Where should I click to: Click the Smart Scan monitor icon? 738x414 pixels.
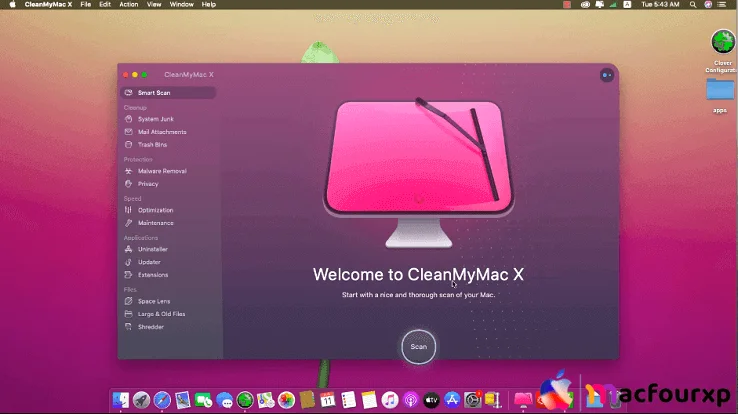tap(128, 93)
